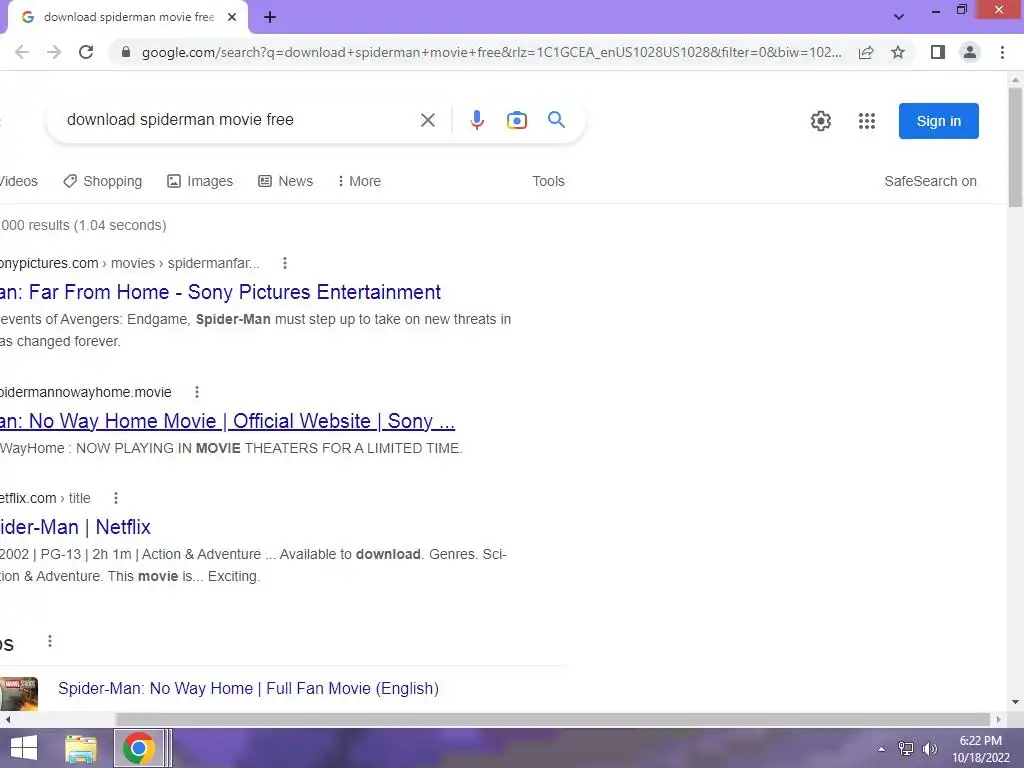The height and width of the screenshot is (768, 1024).
Task: Click Chrome icon in taskbar
Action: point(138,748)
